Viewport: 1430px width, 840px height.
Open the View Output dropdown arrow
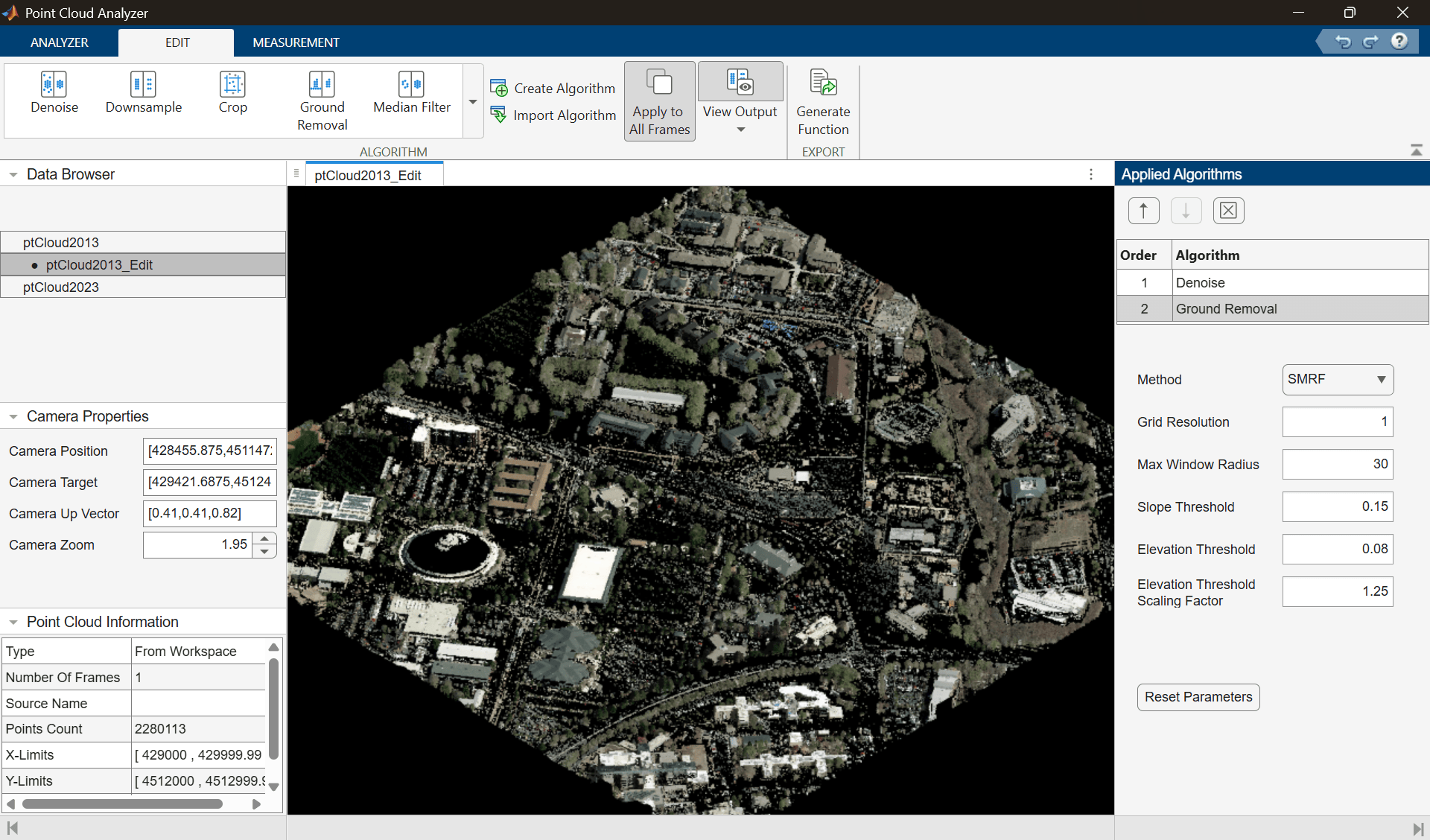(740, 130)
